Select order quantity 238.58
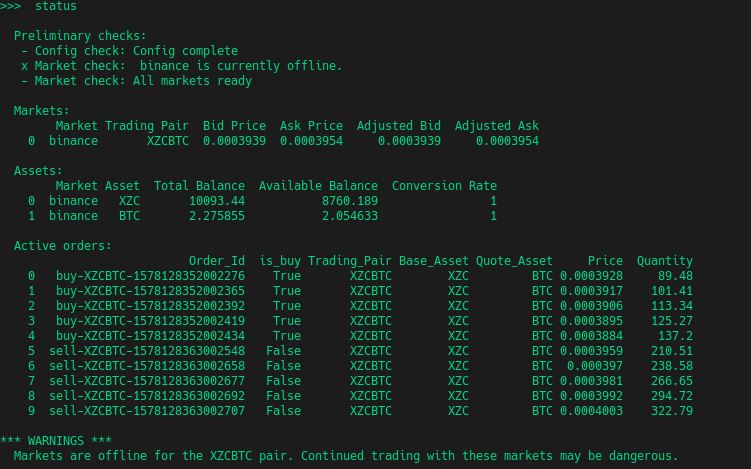 point(672,366)
